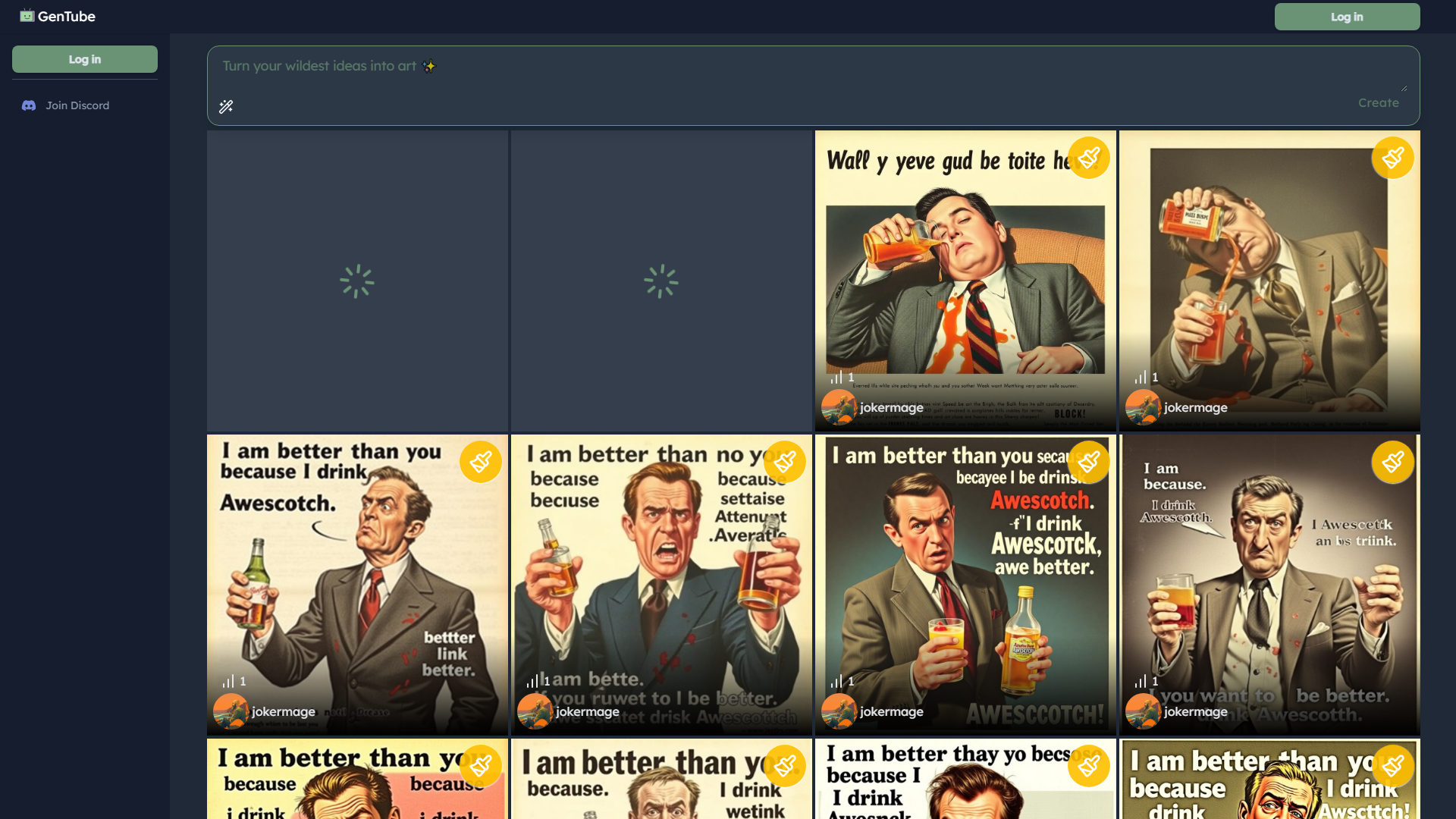Open the 'Awescotck, awe better' poster image

click(x=965, y=585)
